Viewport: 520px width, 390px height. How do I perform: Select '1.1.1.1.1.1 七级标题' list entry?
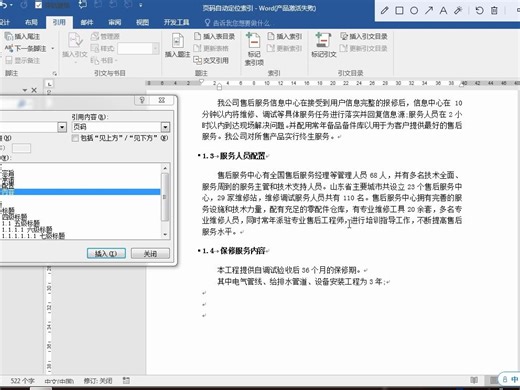(33, 236)
